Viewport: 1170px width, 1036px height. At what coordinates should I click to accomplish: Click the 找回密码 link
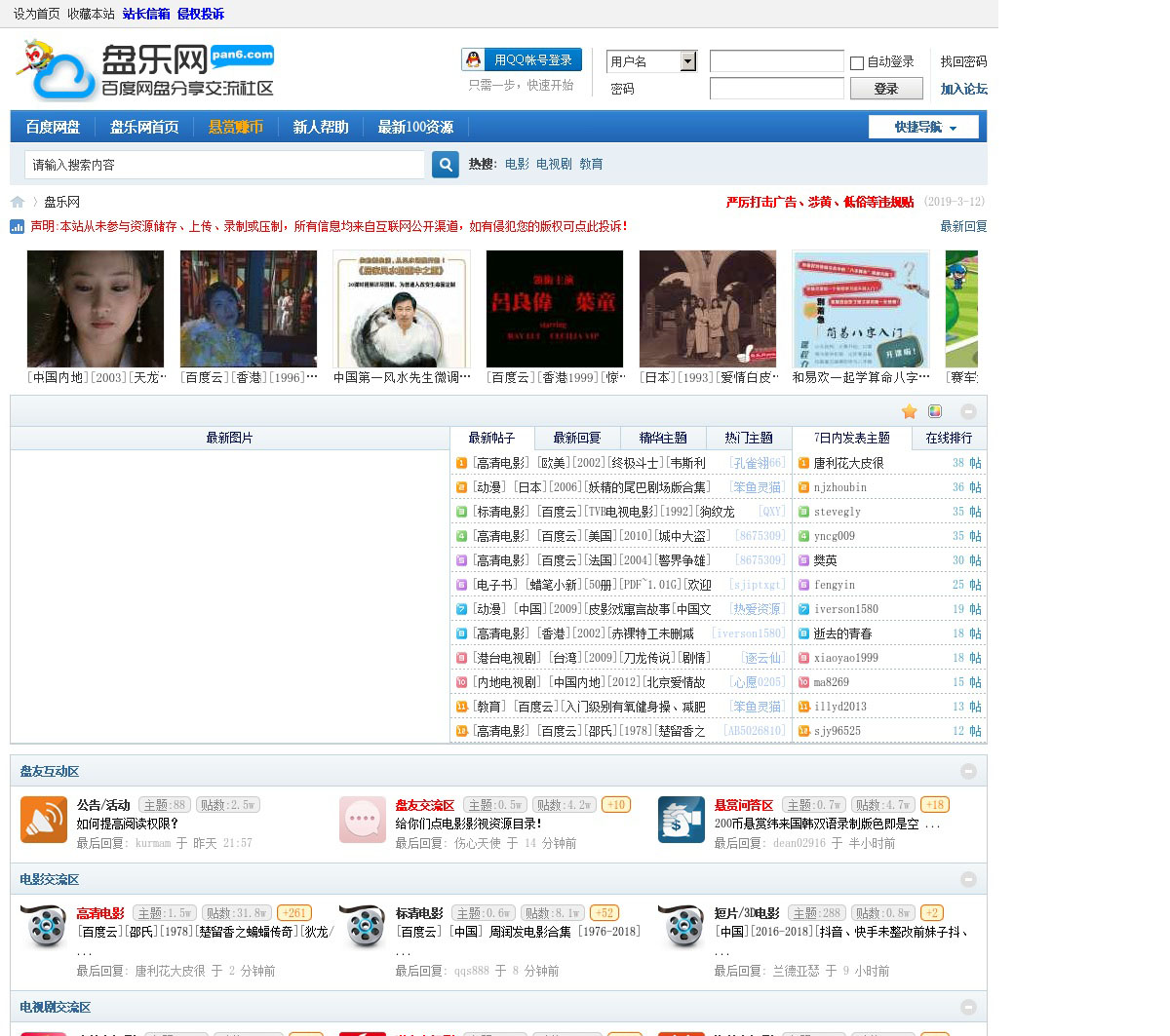[x=963, y=61]
